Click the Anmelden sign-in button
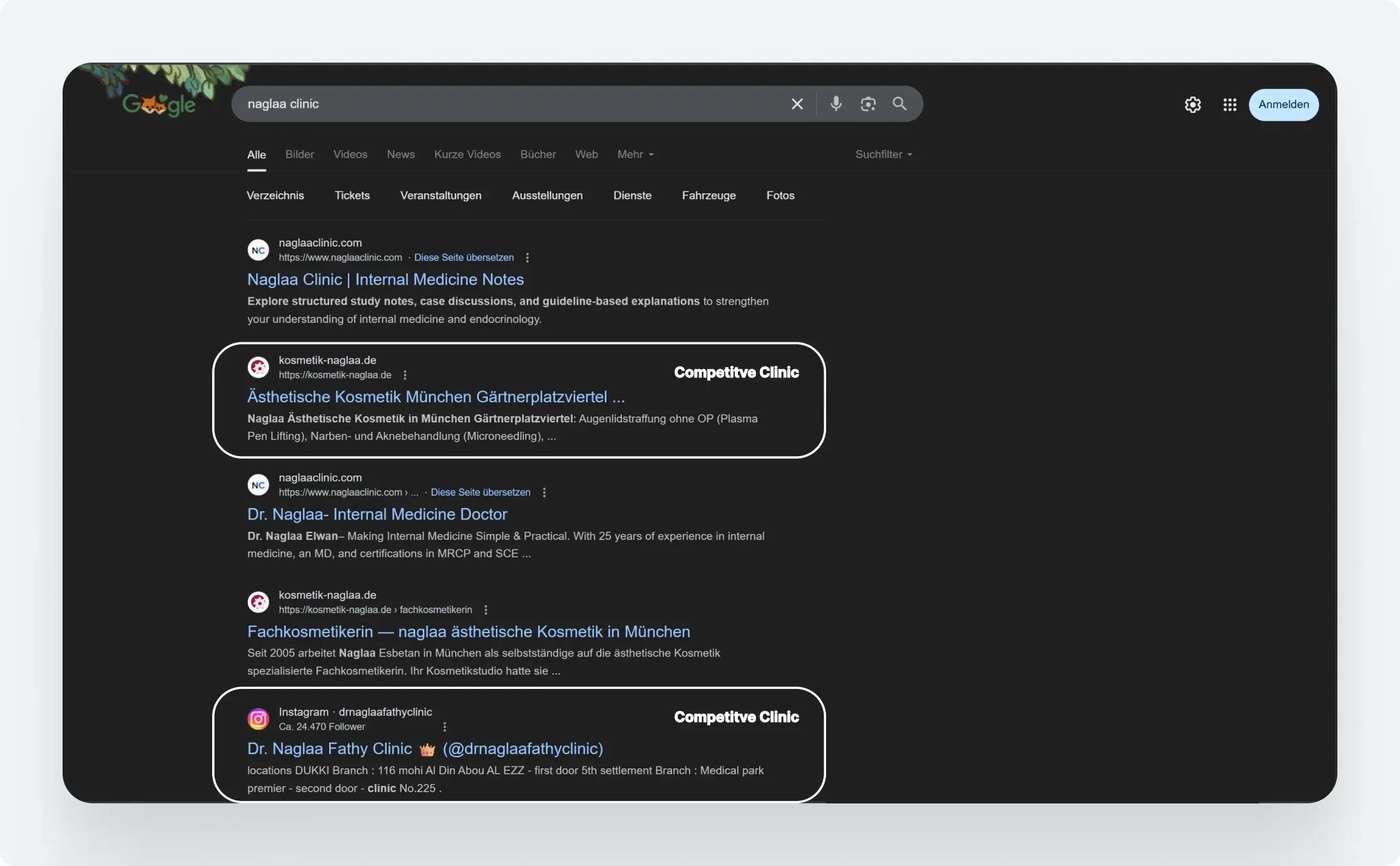The height and width of the screenshot is (866, 1400). [x=1283, y=104]
